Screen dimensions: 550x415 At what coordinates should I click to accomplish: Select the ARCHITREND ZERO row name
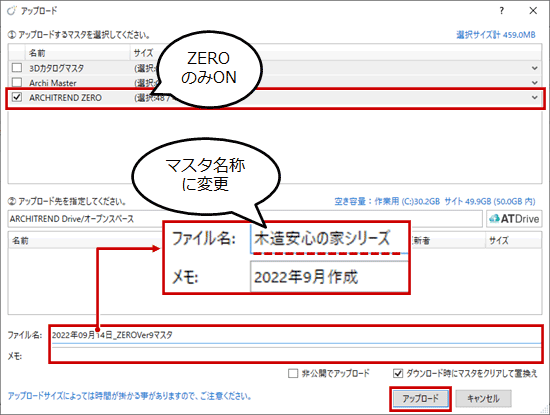(x=65, y=98)
